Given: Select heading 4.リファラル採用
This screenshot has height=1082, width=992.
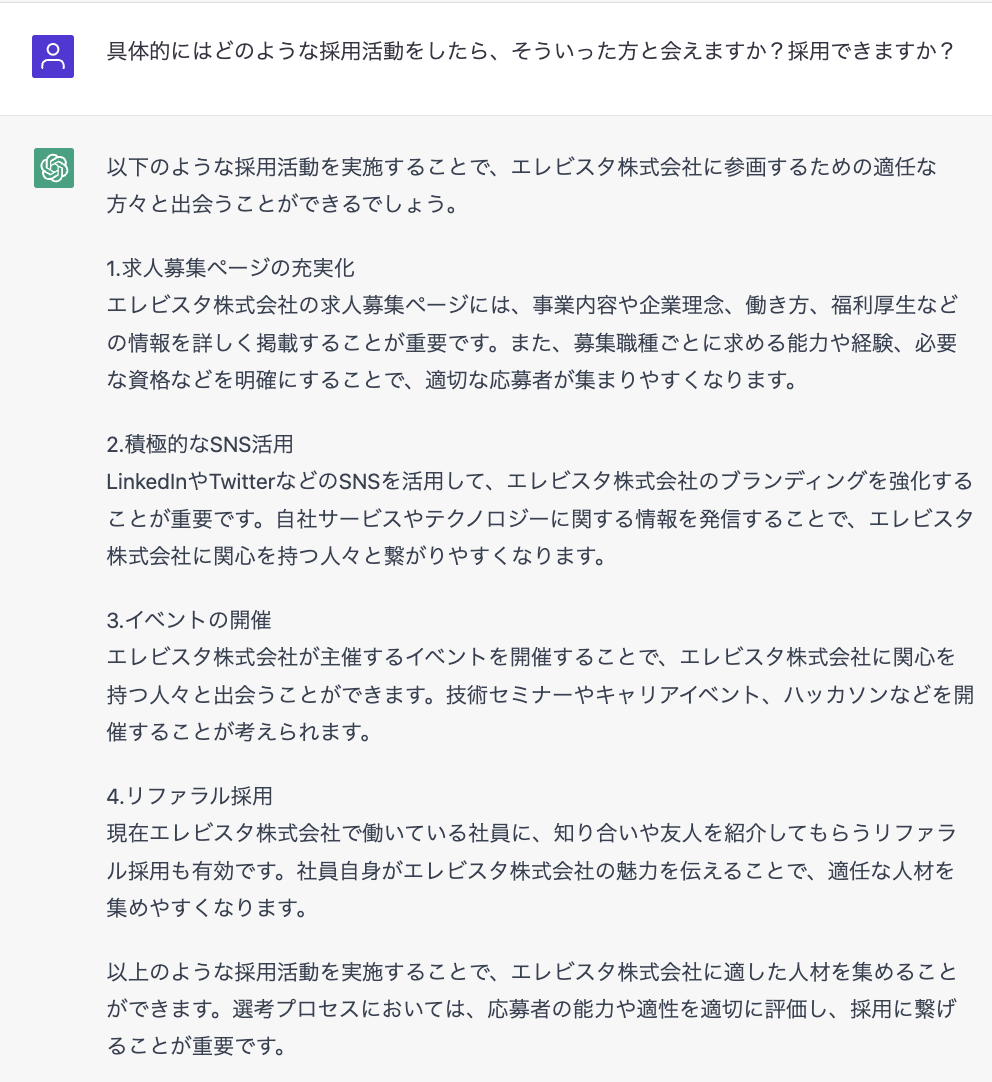Looking at the screenshot, I should click(x=190, y=796).
